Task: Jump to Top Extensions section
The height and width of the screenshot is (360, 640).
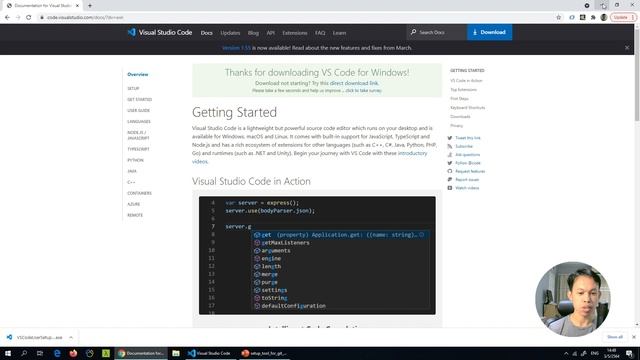Action: 463,89
